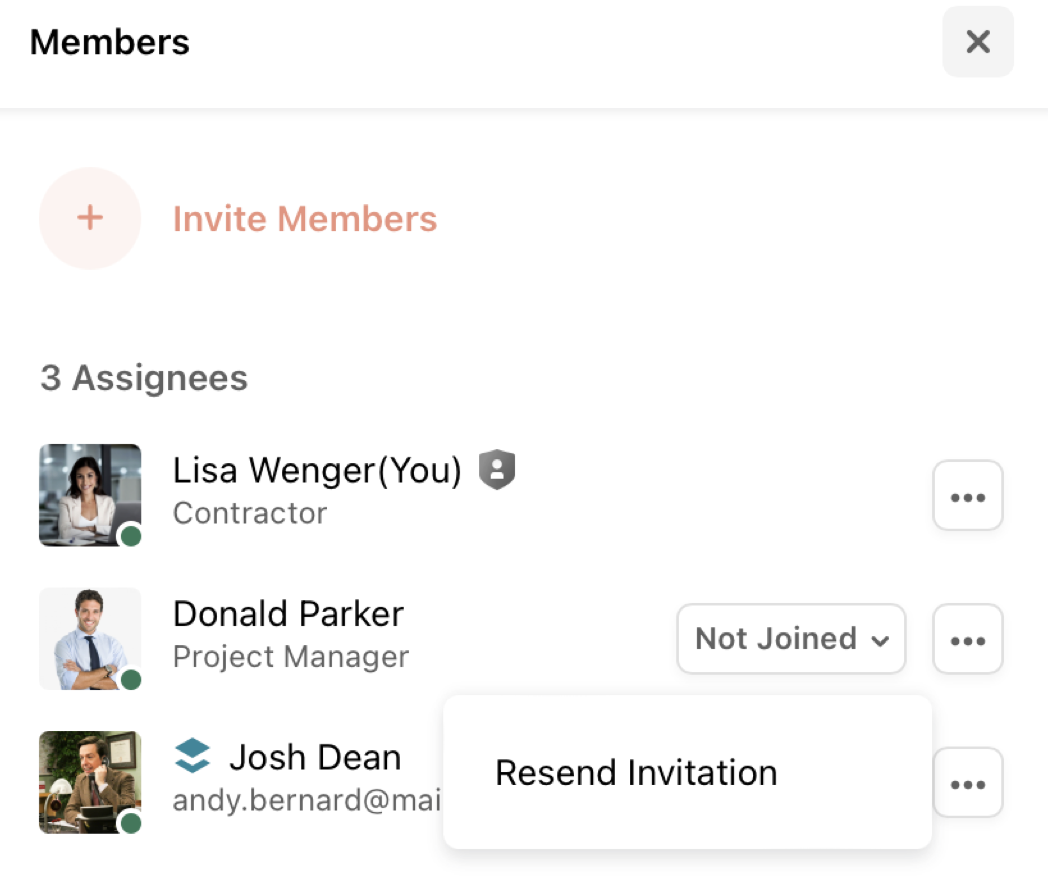The width and height of the screenshot is (1048, 888).
Task: Open Invite Members link
Action: click(305, 218)
